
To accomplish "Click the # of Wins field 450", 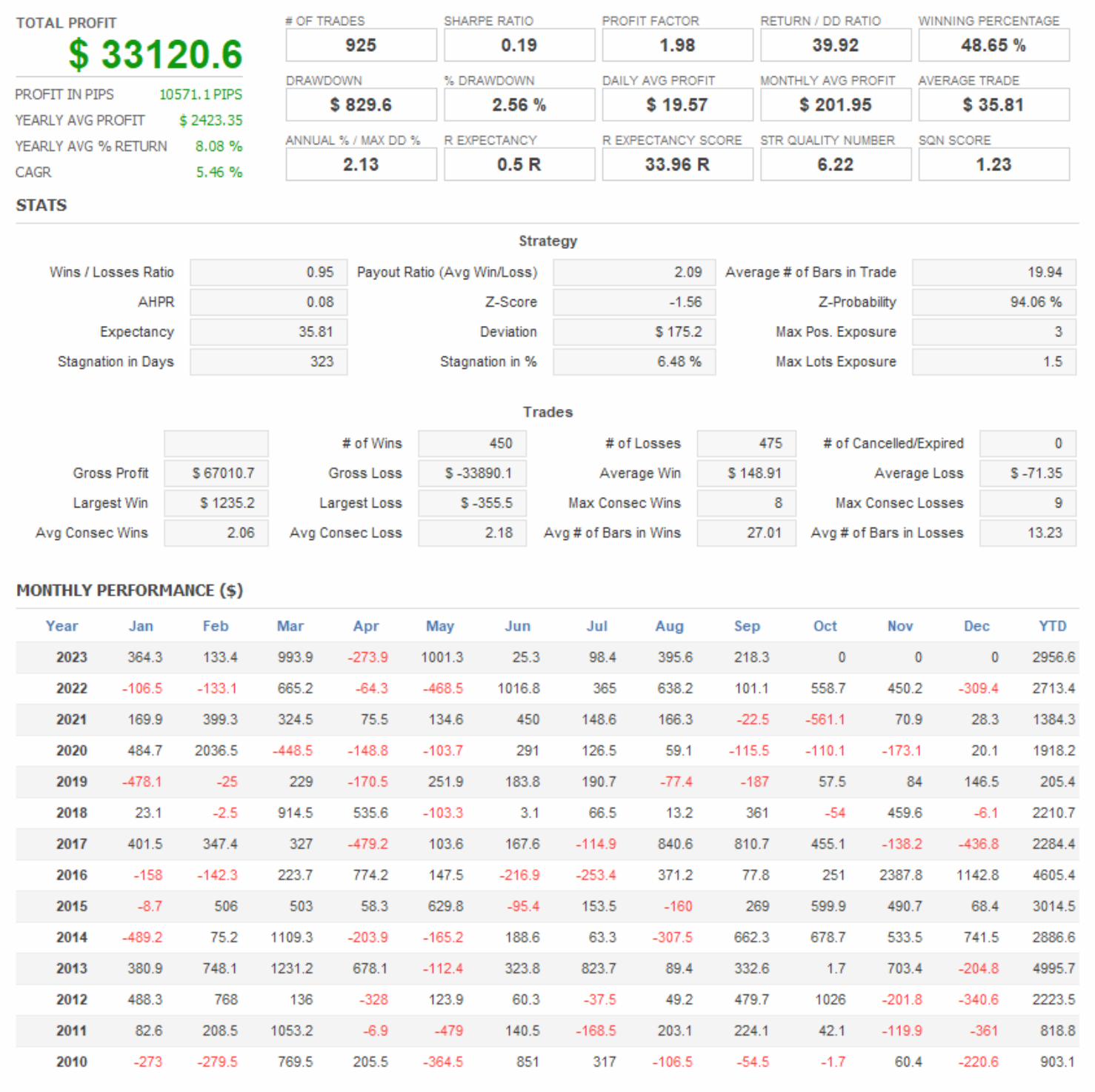I will [472, 443].
